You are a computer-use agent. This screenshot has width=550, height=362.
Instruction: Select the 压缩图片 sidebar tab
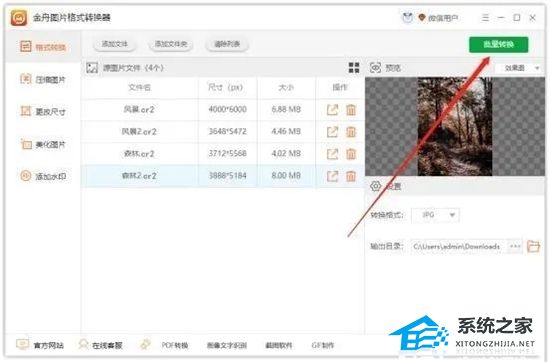pyautogui.click(x=43, y=80)
